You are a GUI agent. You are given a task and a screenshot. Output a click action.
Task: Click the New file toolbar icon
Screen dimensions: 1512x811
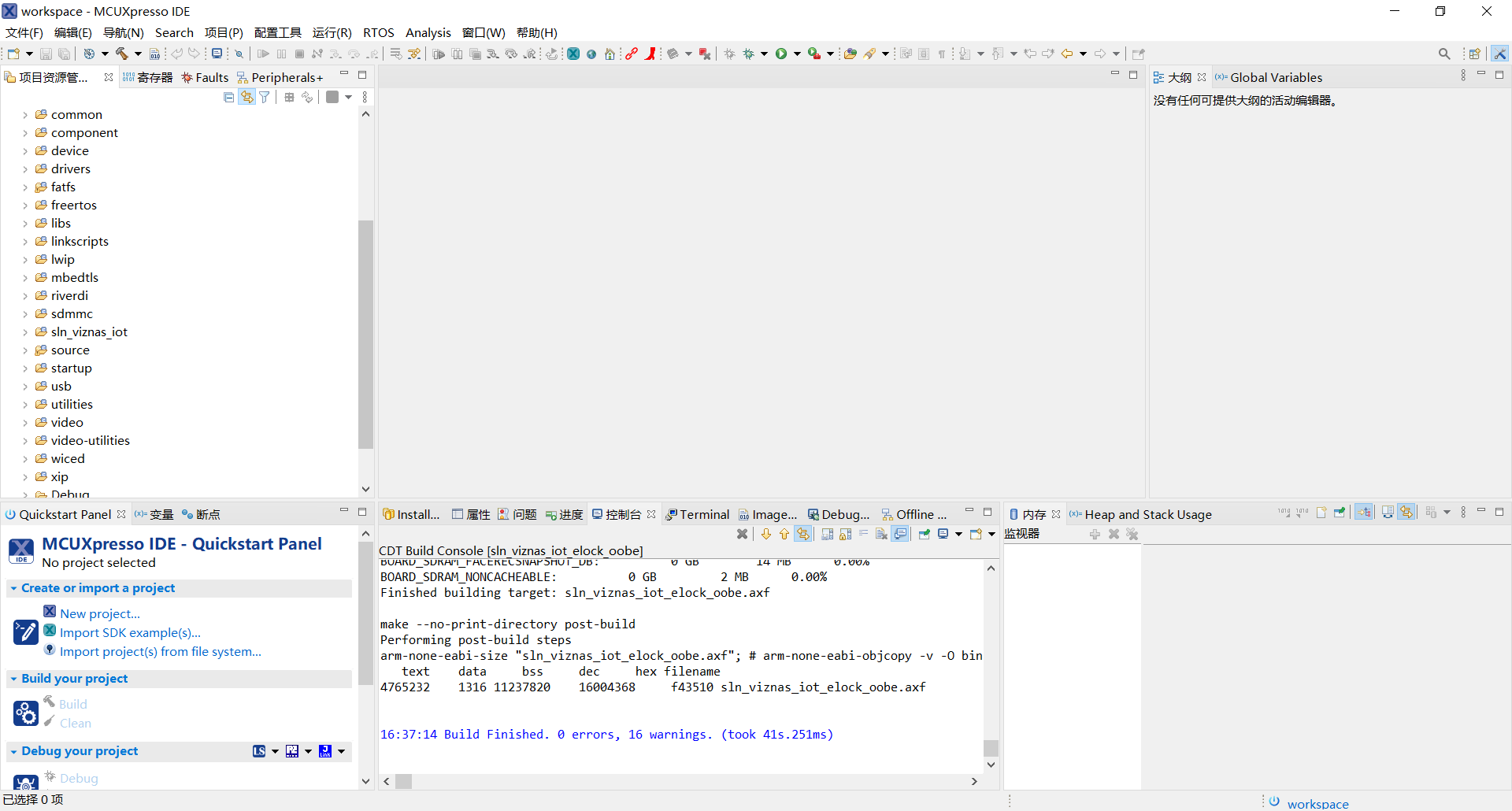pos(13,54)
